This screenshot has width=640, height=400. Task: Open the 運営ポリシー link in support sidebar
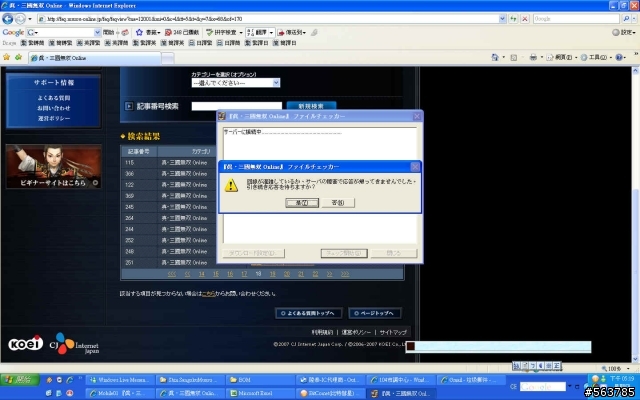pos(53,118)
